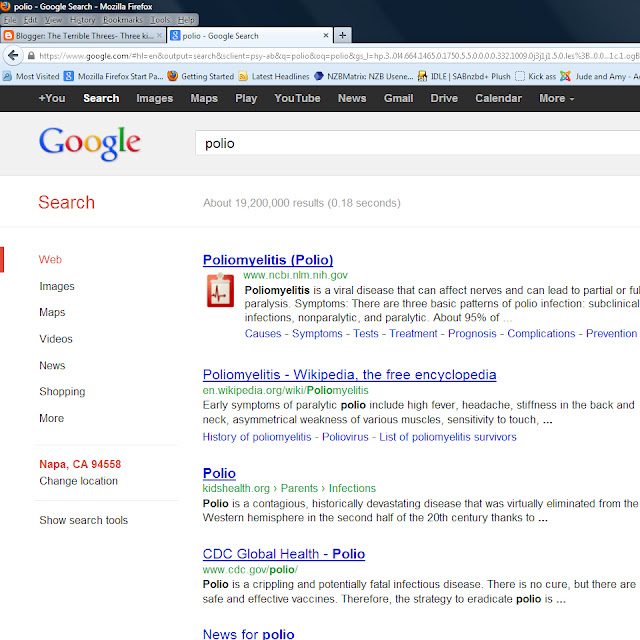Filter by Videos in left sidebar
The width and height of the screenshot is (640, 640).
[56, 339]
